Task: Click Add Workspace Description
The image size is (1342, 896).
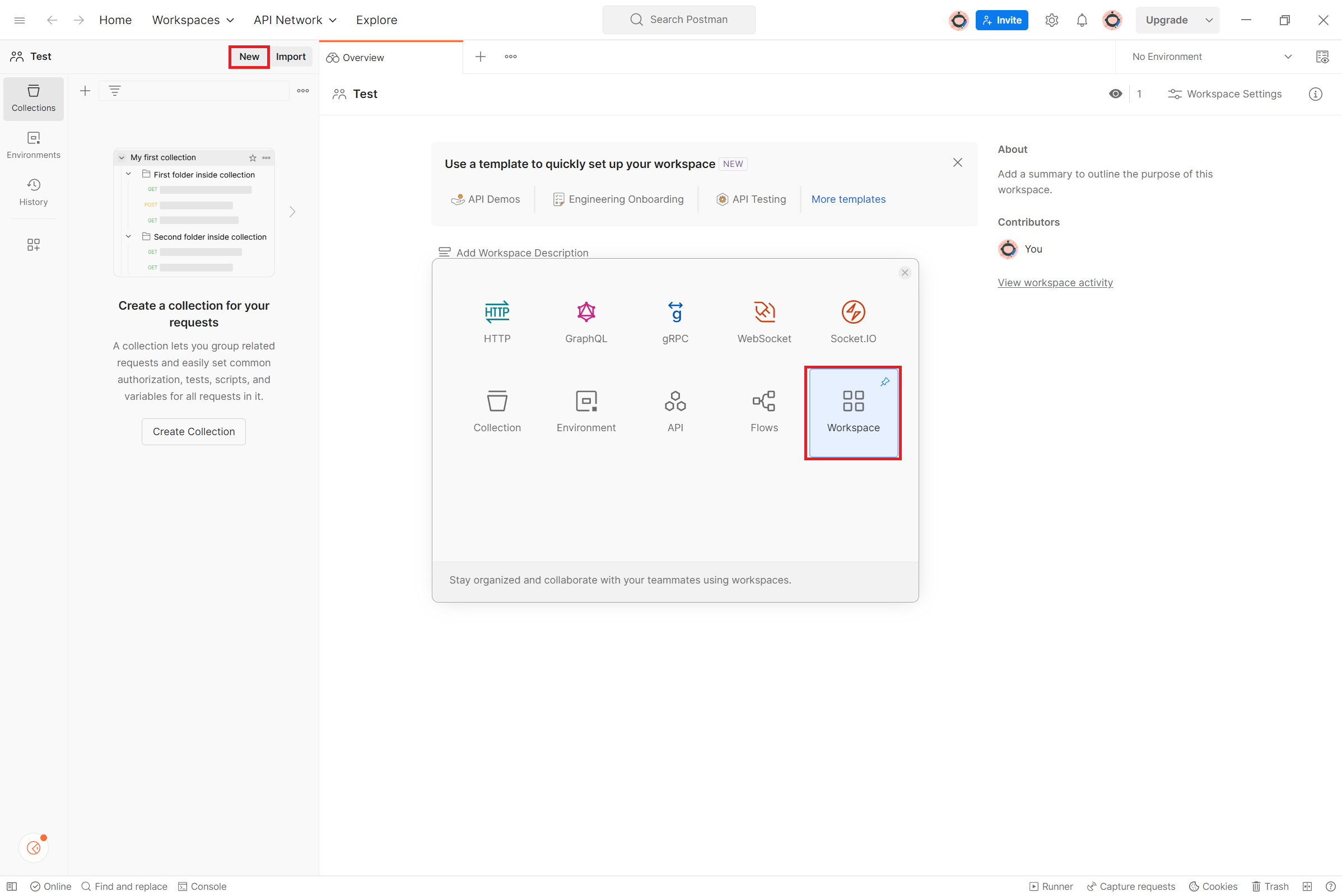Action: click(513, 253)
